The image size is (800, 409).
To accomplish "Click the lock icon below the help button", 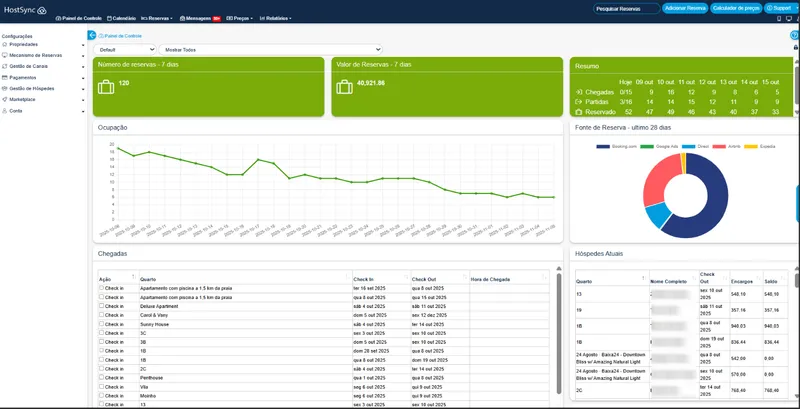I will 795,47.
